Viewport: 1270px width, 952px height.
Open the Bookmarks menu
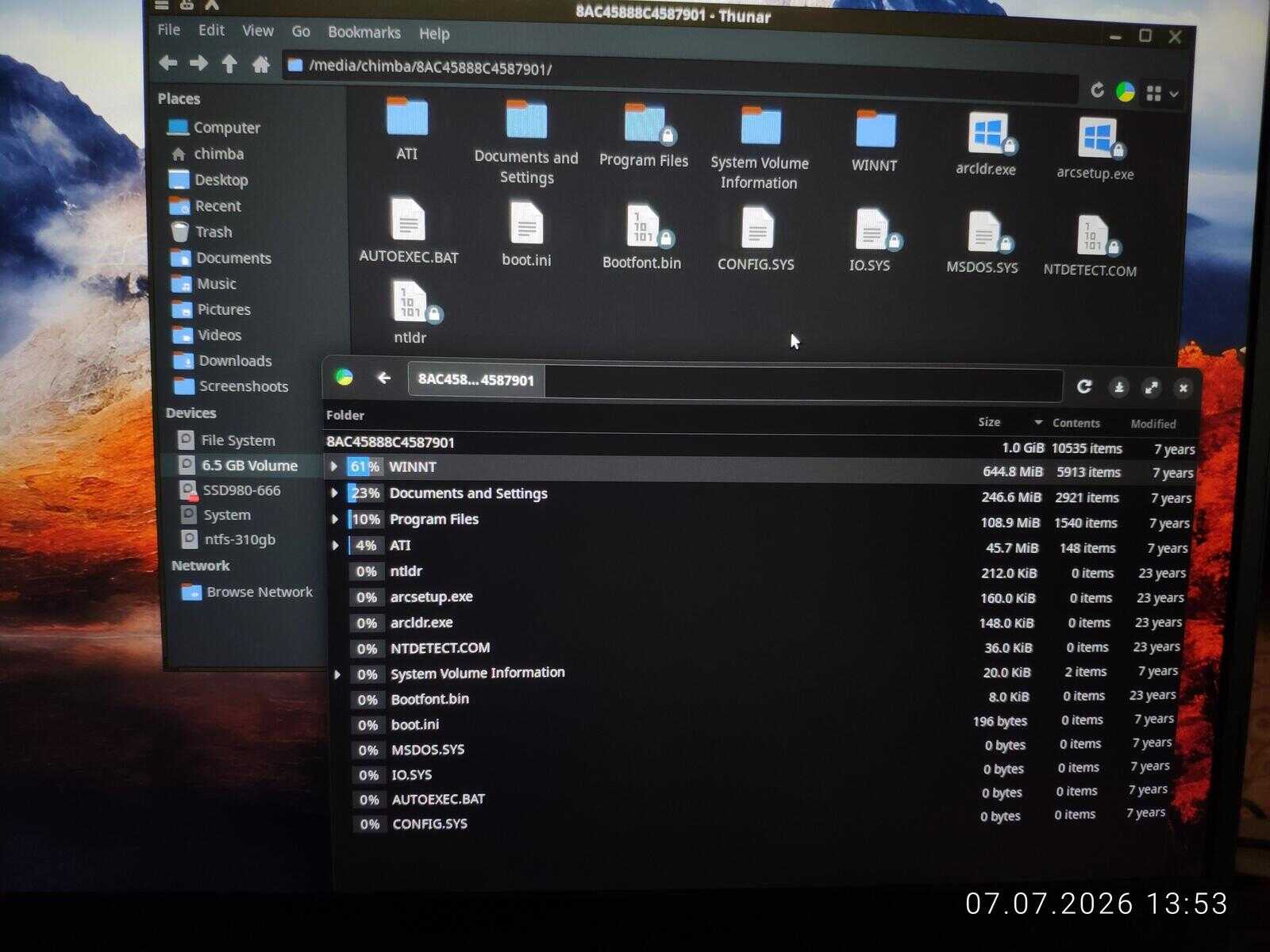pos(364,33)
